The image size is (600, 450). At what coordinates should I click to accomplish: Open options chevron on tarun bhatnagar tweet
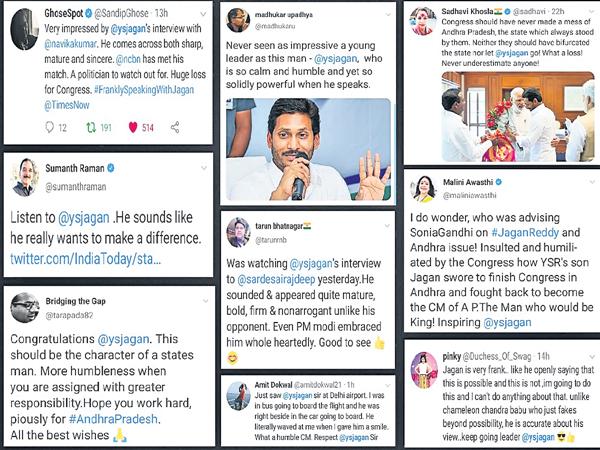click(x=387, y=226)
